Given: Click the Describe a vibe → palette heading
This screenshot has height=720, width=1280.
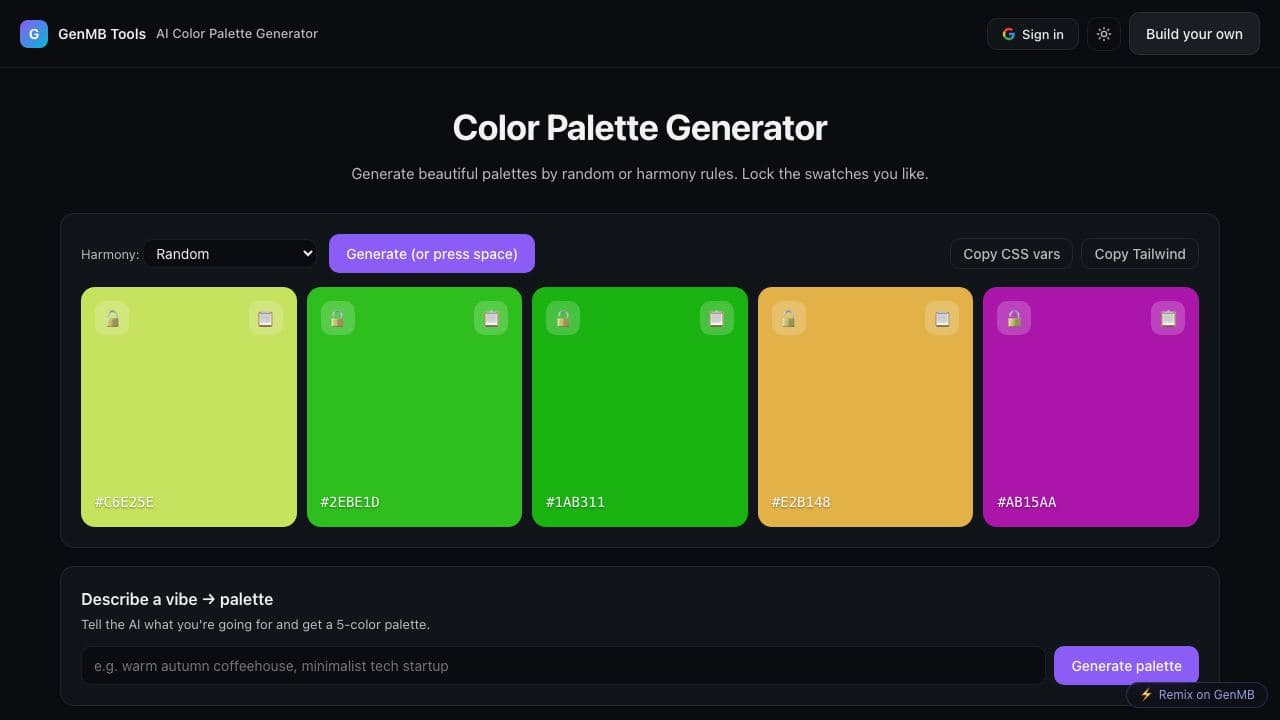Looking at the screenshot, I should (177, 599).
